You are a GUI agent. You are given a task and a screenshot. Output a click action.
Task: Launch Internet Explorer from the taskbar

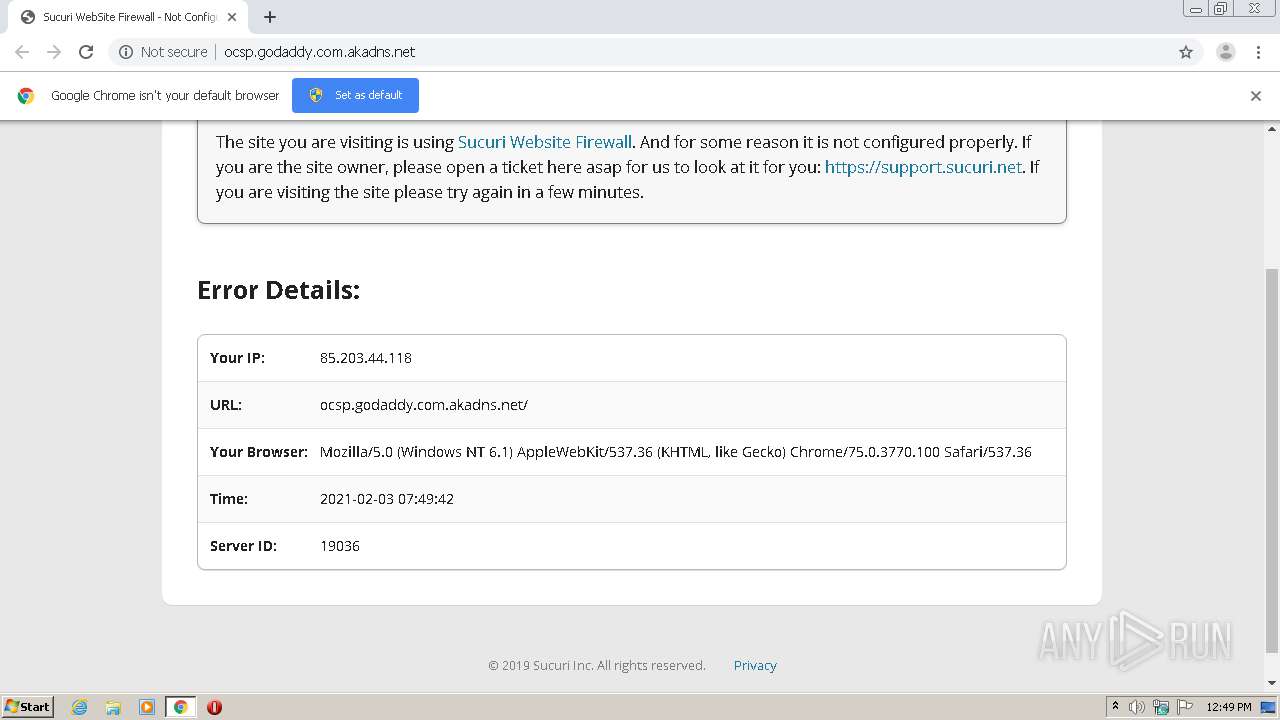click(x=80, y=707)
